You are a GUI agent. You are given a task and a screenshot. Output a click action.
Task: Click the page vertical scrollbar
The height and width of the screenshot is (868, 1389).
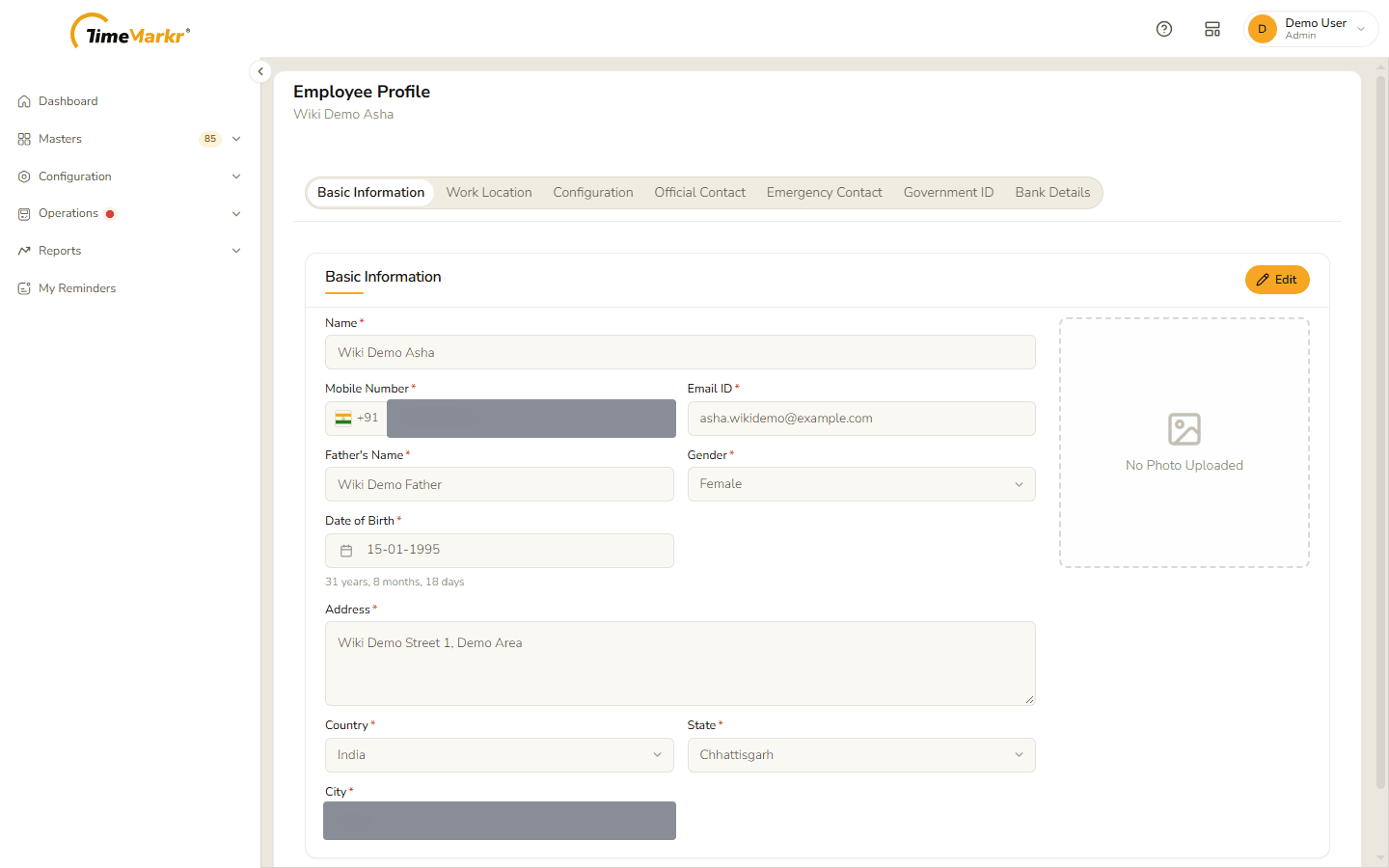point(1380,434)
